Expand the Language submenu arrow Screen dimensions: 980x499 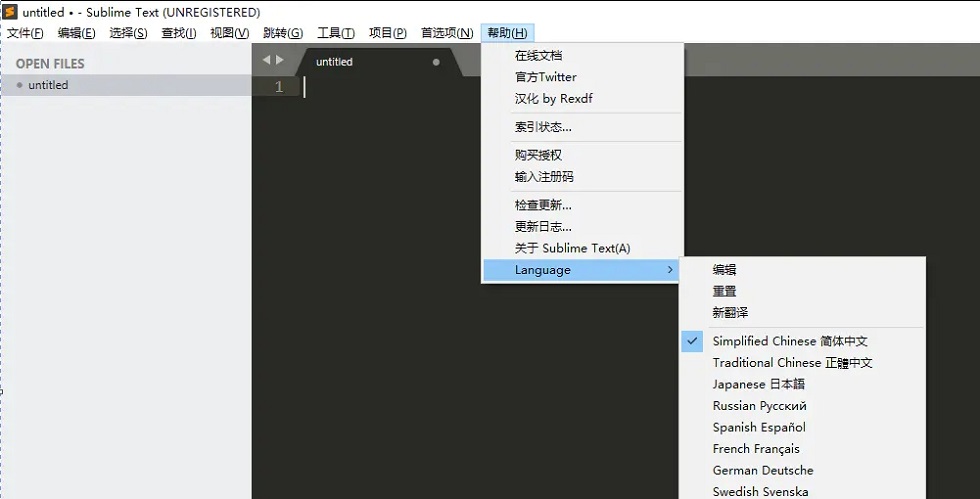click(x=670, y=270)
